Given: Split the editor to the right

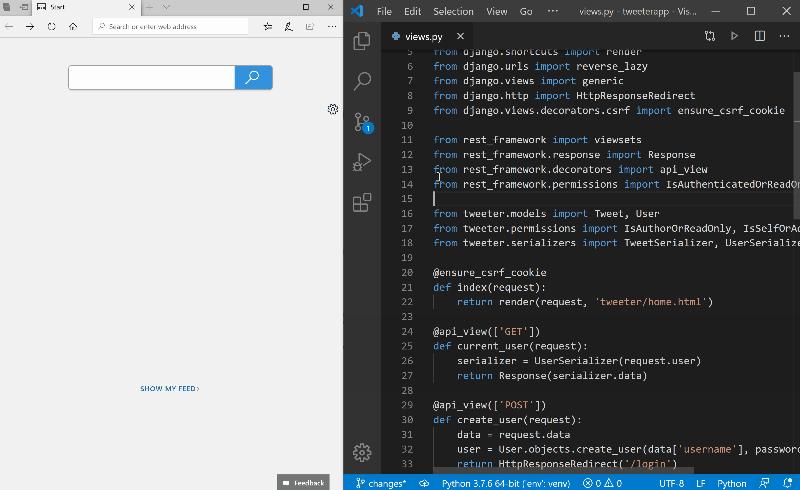Looking at the screenshot, I should (x=760, y=36).
